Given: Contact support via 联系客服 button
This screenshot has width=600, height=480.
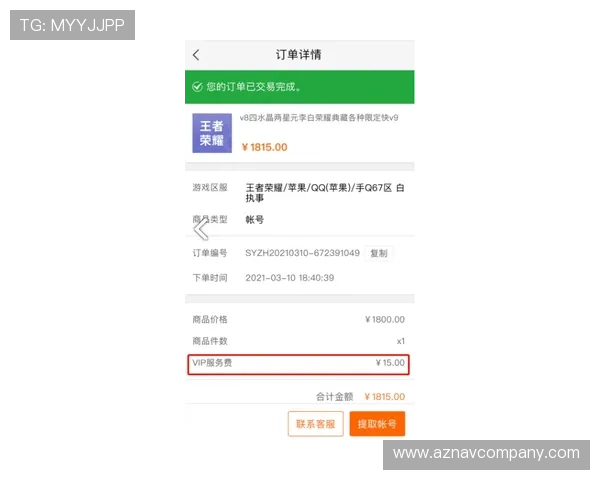Looking at the screenshot, I should point(316,424).
